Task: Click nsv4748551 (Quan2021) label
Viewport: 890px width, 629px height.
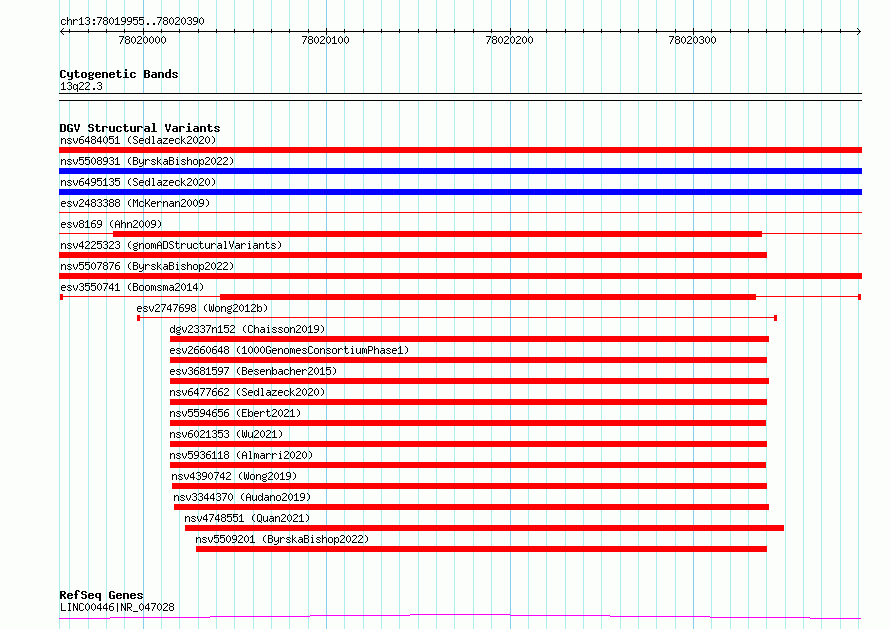Action: click(247, 518)
